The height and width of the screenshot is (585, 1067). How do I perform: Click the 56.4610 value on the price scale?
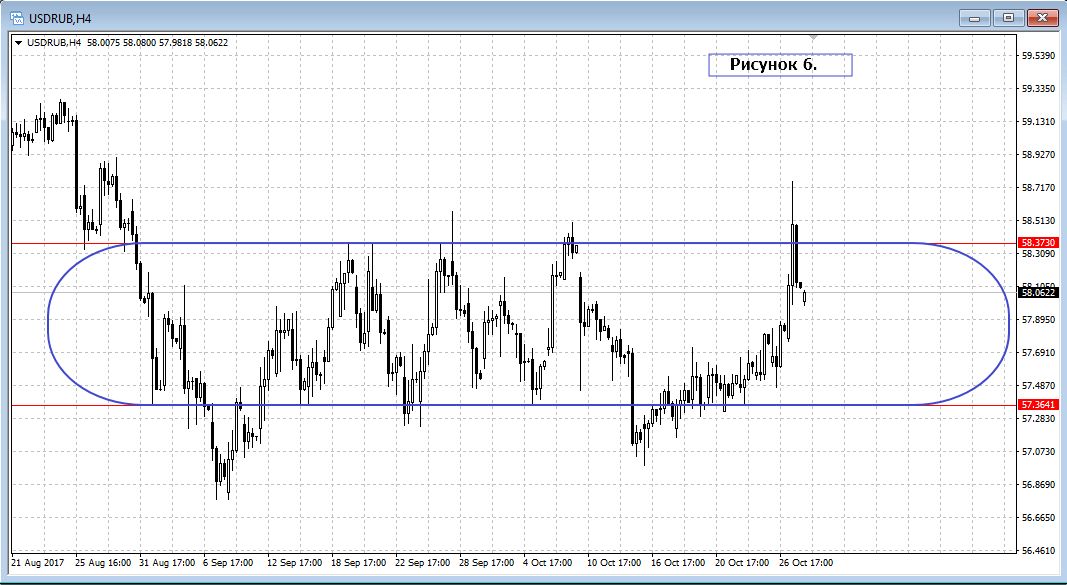(x=1037, y=551)
